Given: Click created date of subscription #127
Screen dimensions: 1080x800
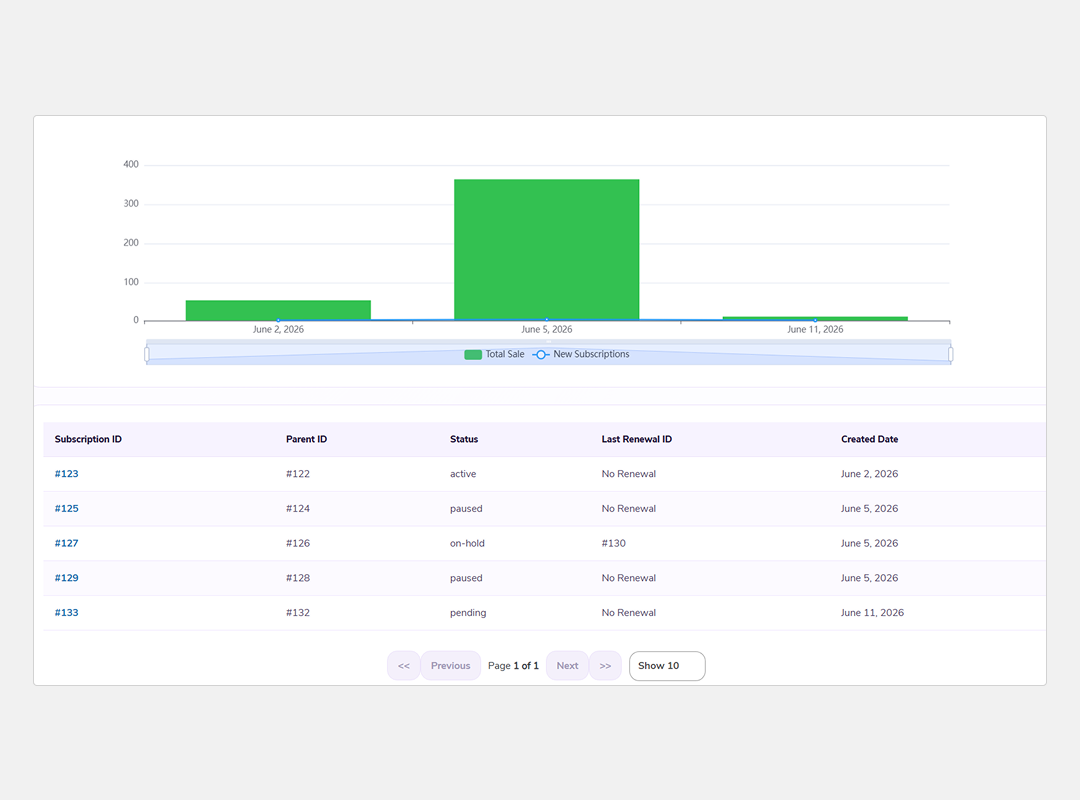Looking at the screenshot, I should (x=869, y=543).
